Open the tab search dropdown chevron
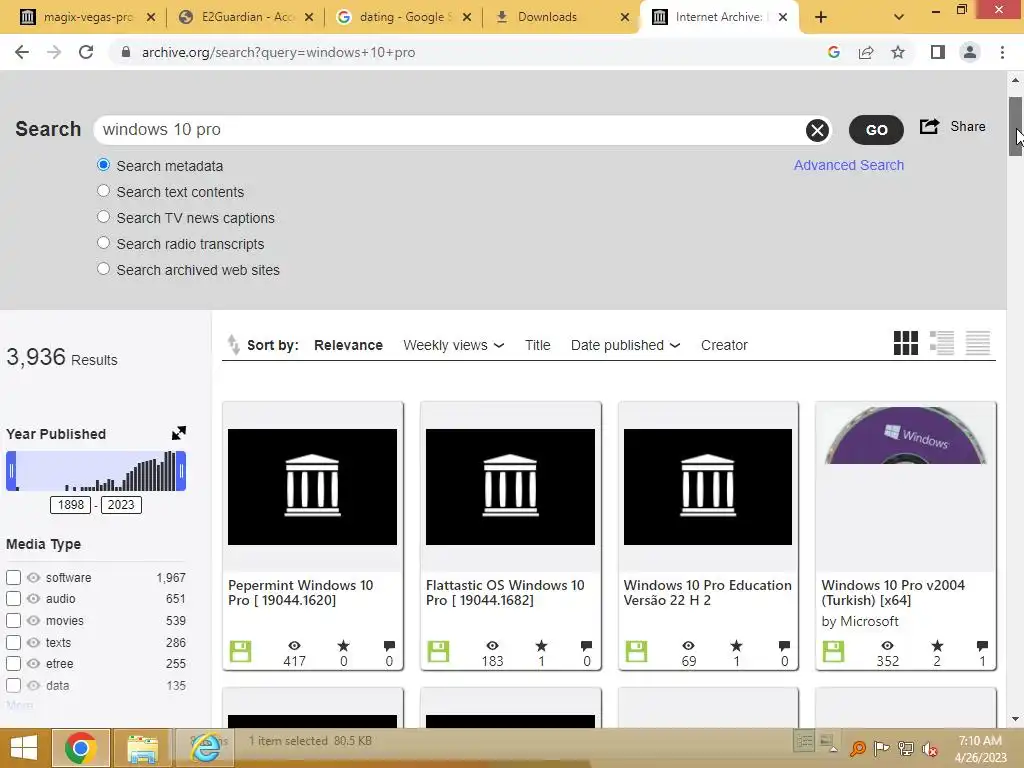The image size is (1024, 768). 899,17
